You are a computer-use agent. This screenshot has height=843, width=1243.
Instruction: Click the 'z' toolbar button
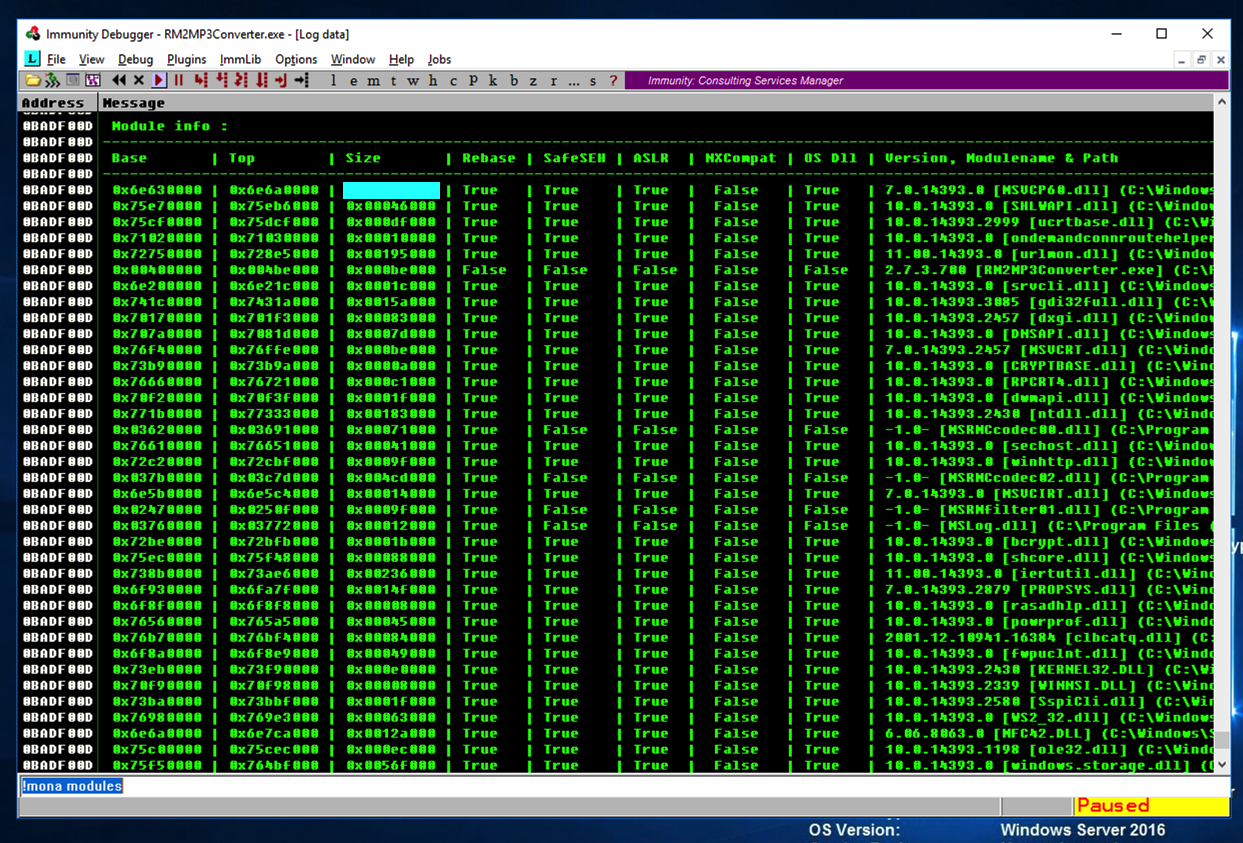click(534, 80)
